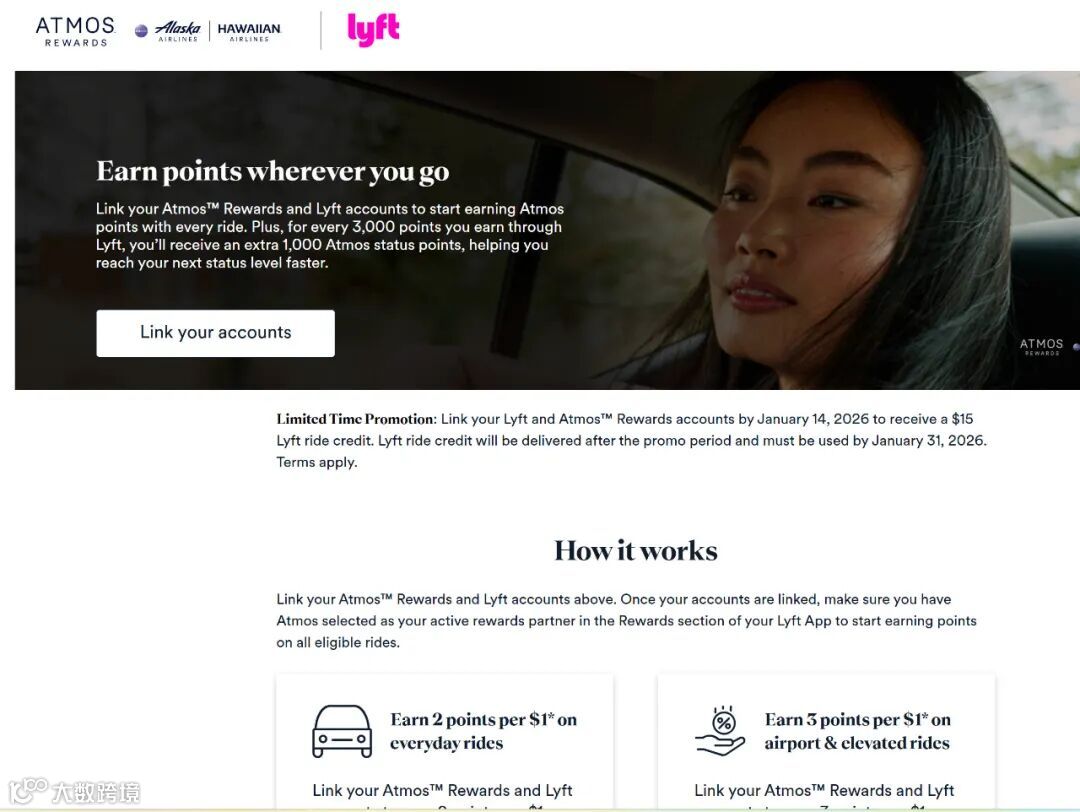Viewport: 1080px width, 812px height.
Task: Click the Link your accounts button
Action: point(216,333)
